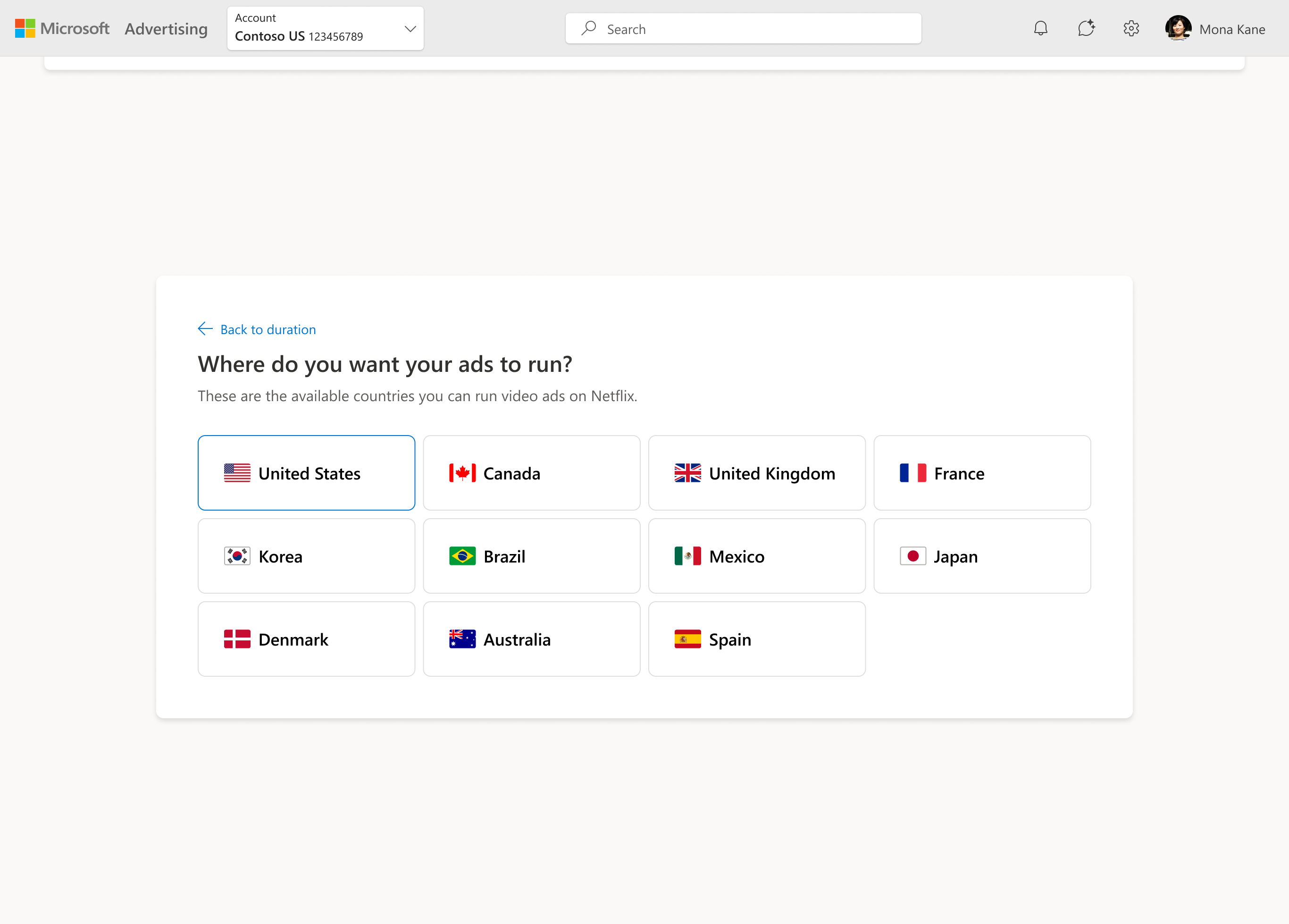Click the Mona Kane user name

1232,30
